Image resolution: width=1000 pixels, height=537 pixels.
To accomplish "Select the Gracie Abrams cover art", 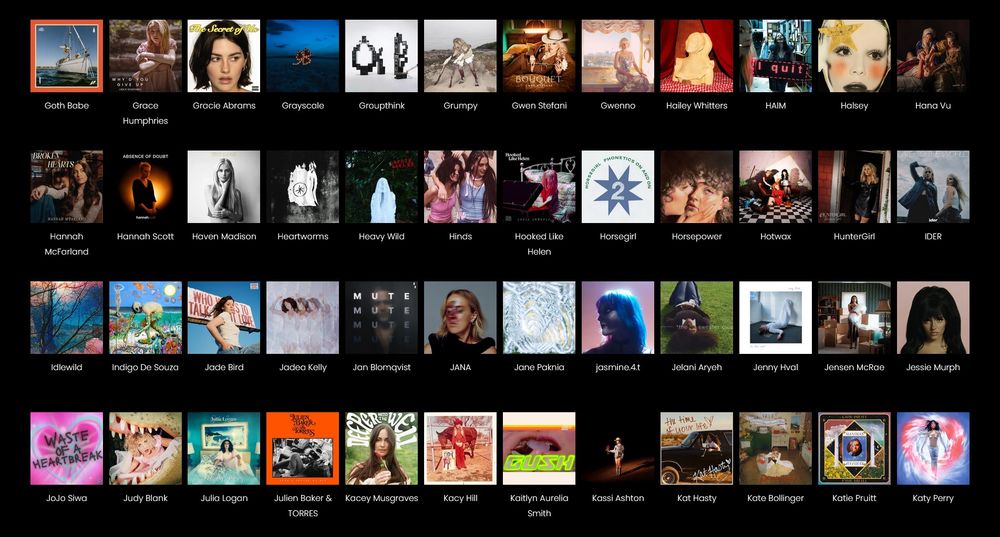I will coord(224,55).
